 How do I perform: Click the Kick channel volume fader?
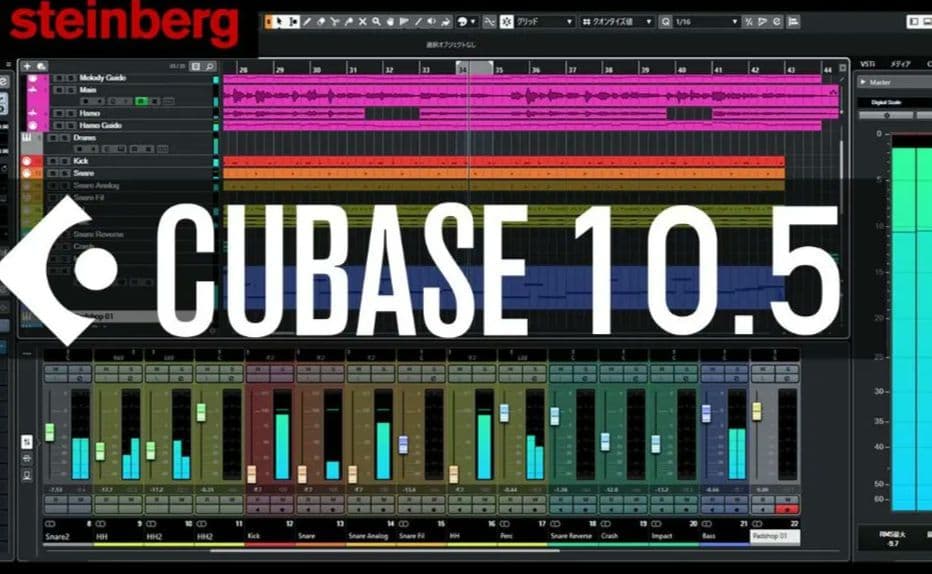[251, 474]
